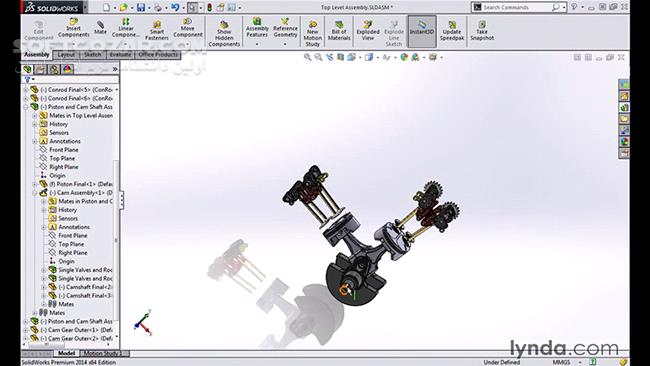Click Update Speedpak
This screenshot has width=650, height=366.
(452, 31)
